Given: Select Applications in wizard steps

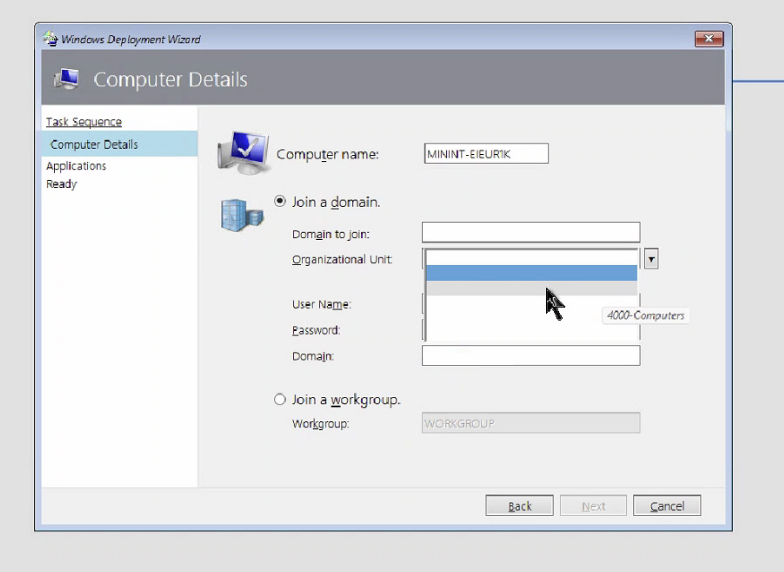Looking at the screenshot, I should tap(76, 166).
